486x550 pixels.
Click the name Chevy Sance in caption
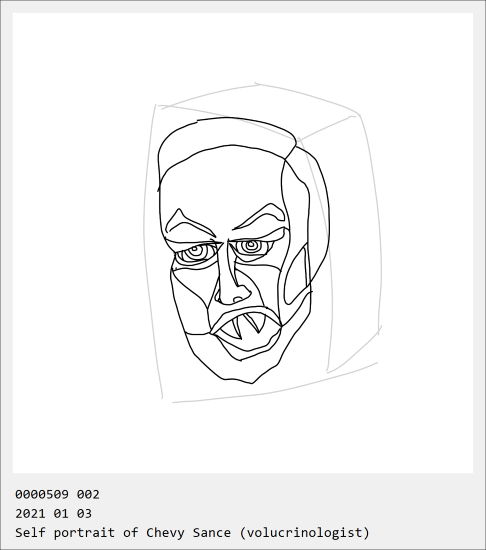coord(188,532)
